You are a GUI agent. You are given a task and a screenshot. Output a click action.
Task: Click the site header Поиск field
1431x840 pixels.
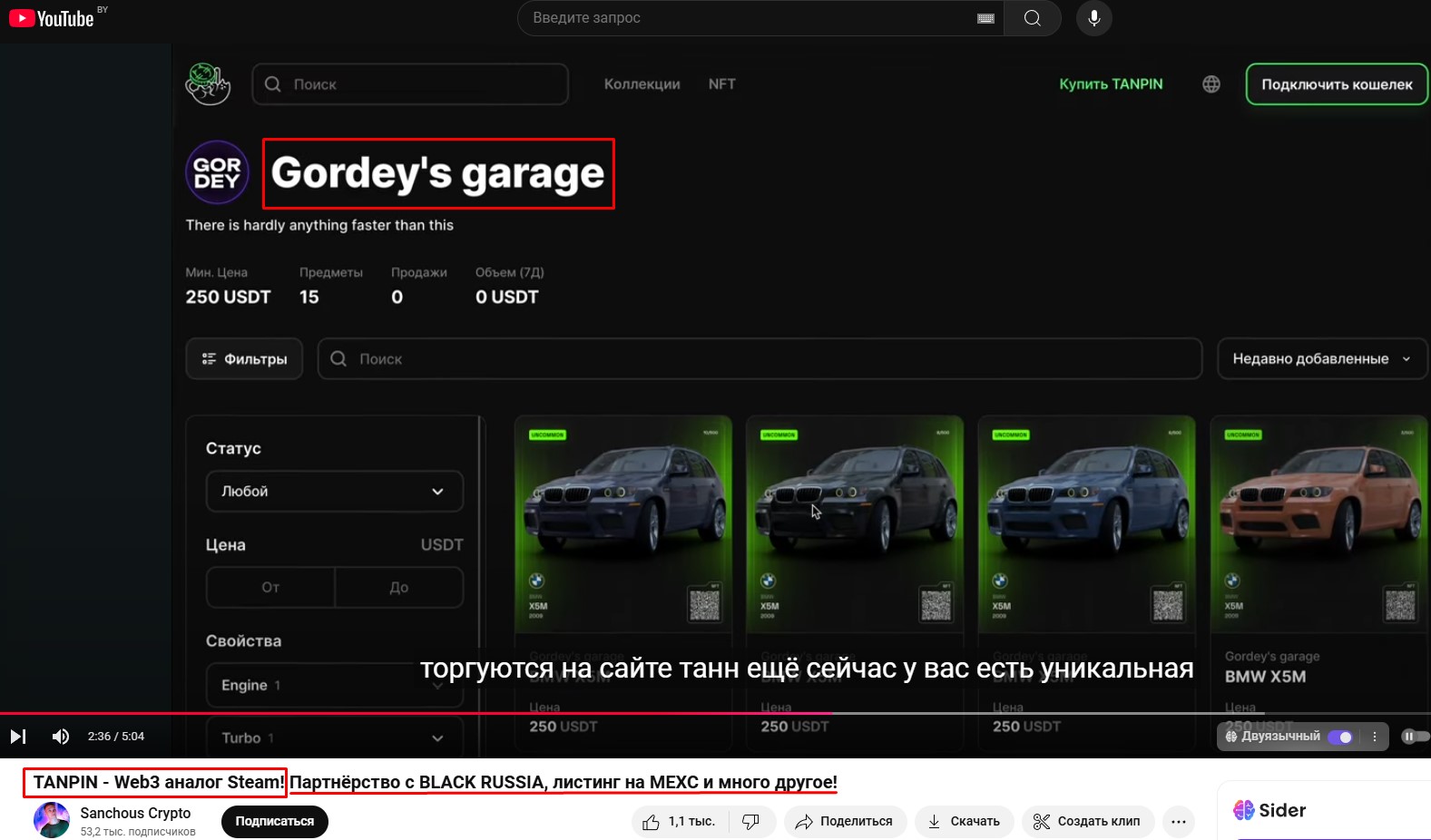click(410, 84)
